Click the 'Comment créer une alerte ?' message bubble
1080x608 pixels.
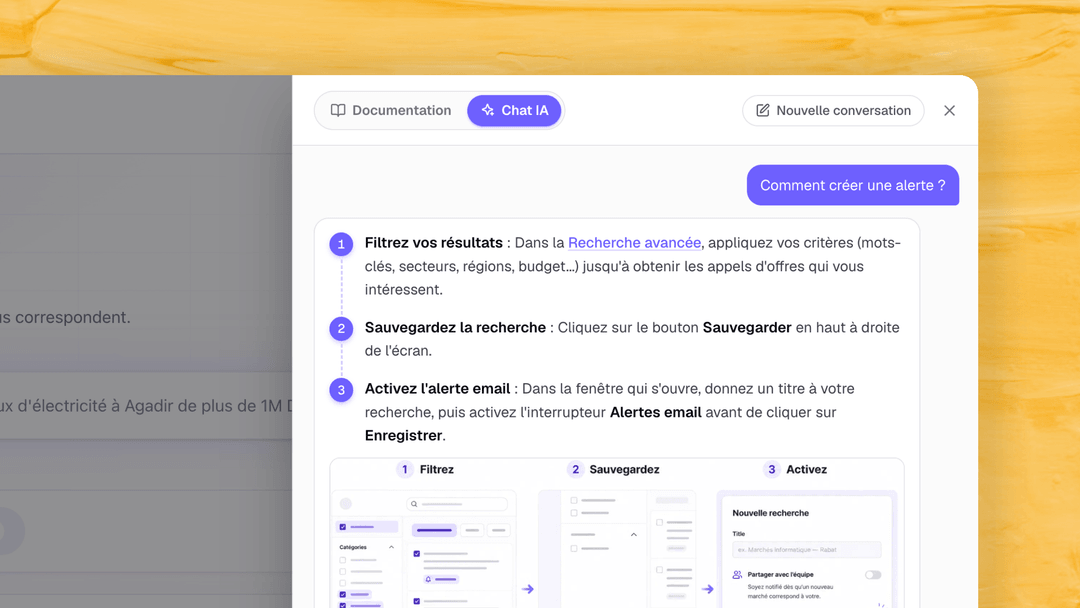coord(853,185)
